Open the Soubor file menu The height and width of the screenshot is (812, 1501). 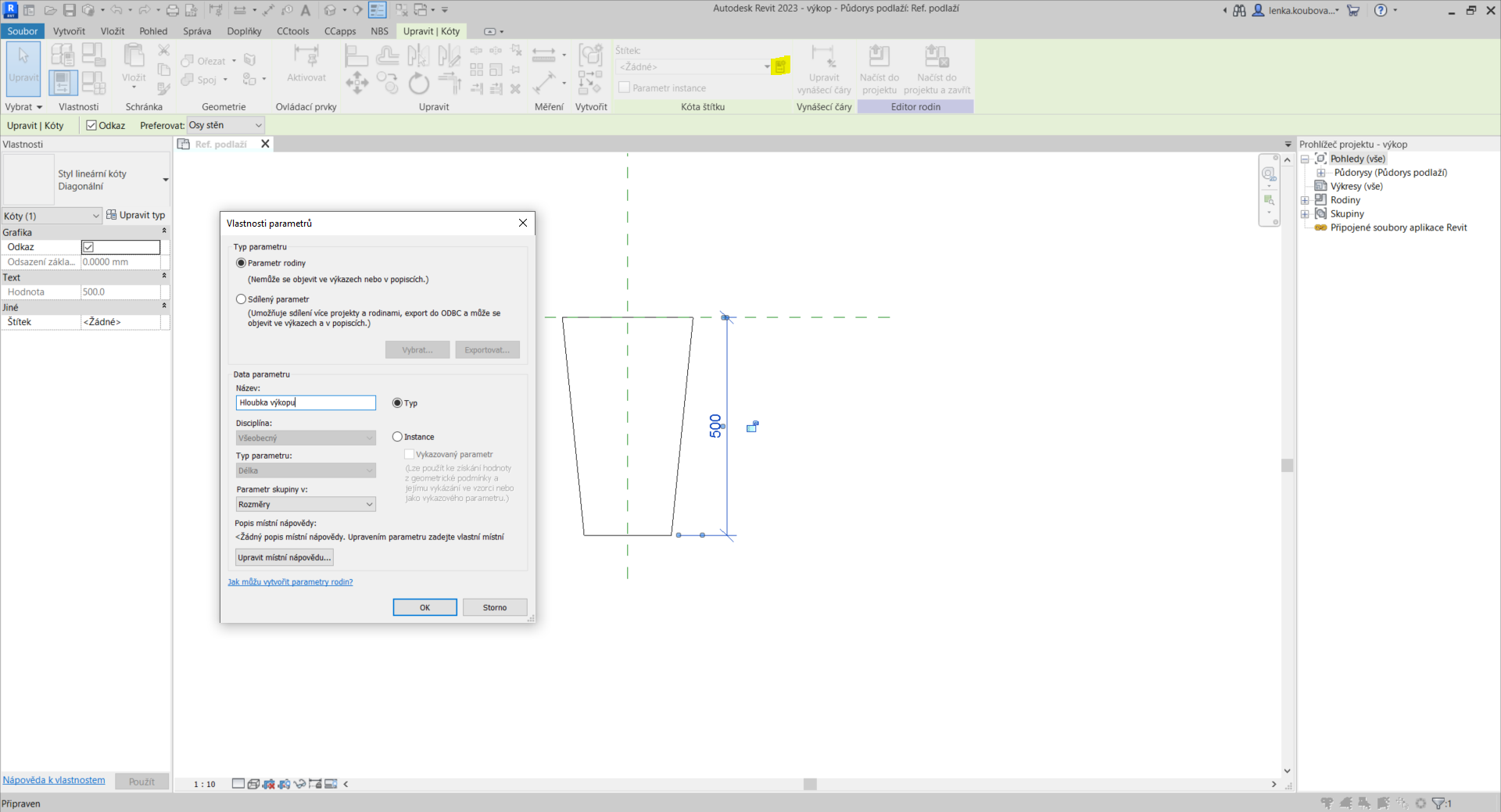[23, 31]
